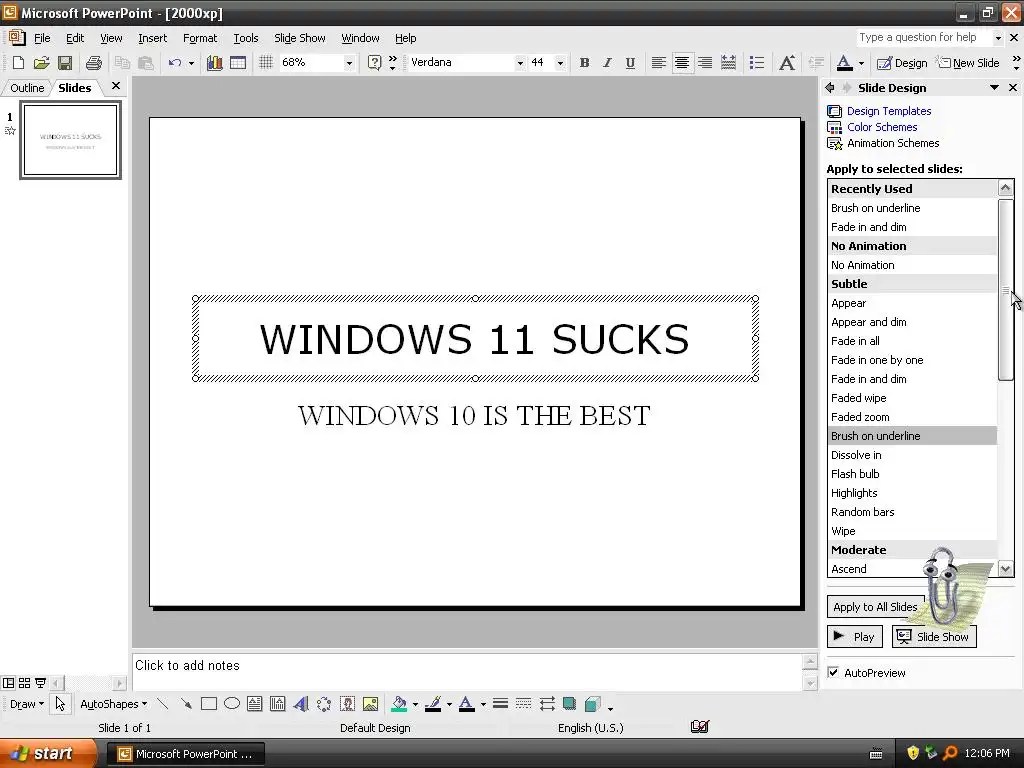Viewport: 1024px width, 768px height.
Task: Open the Format menu
Action: point(200,38)
